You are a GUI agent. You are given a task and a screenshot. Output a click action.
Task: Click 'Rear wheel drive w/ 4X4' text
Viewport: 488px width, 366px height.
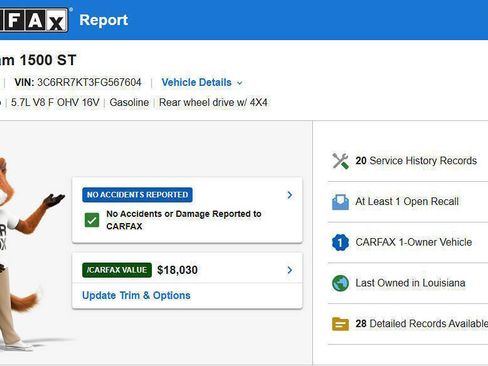213,102
